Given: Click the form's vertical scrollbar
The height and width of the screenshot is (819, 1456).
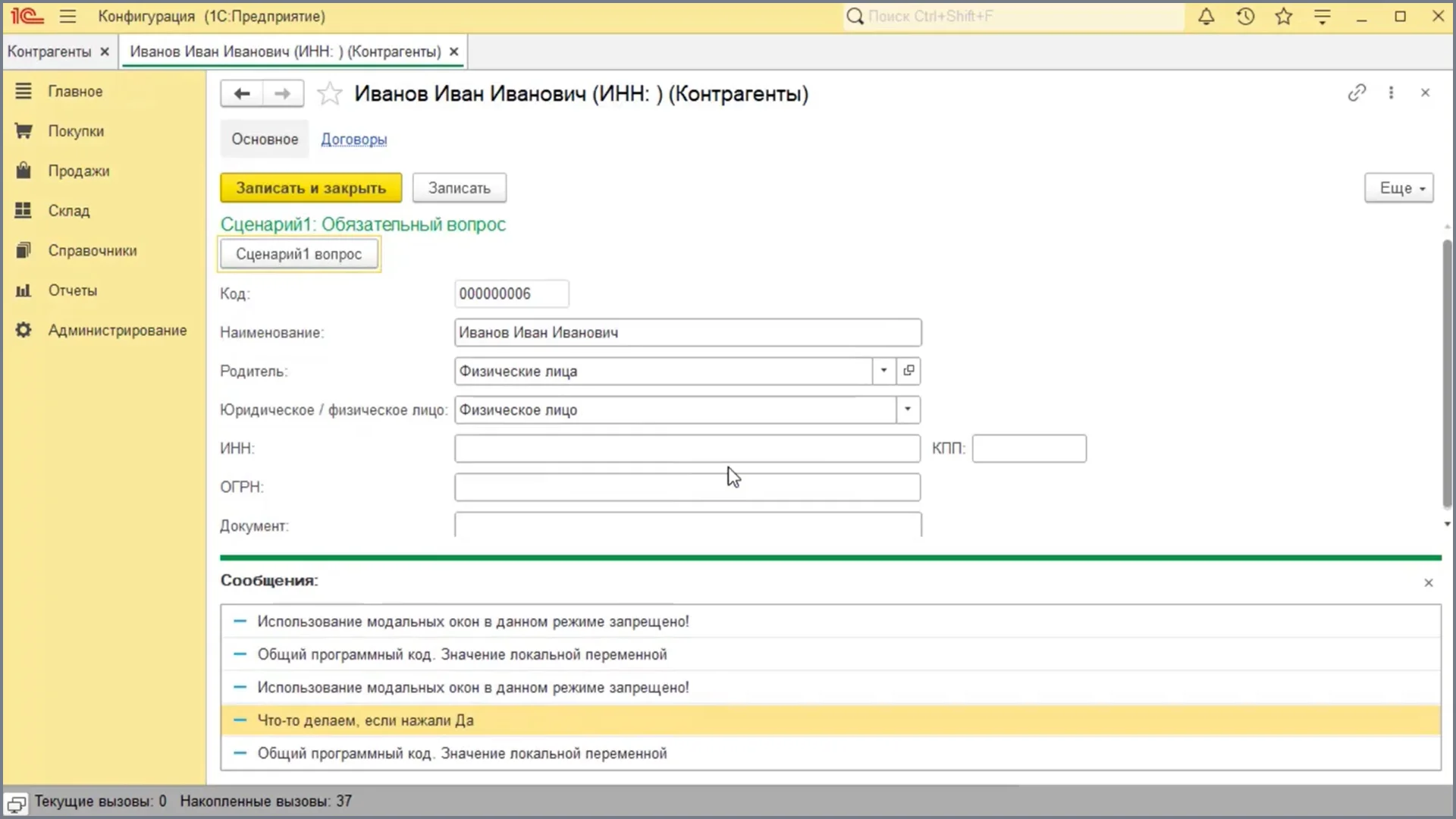Looking at the screenshot, I should tap(1447, 372).
